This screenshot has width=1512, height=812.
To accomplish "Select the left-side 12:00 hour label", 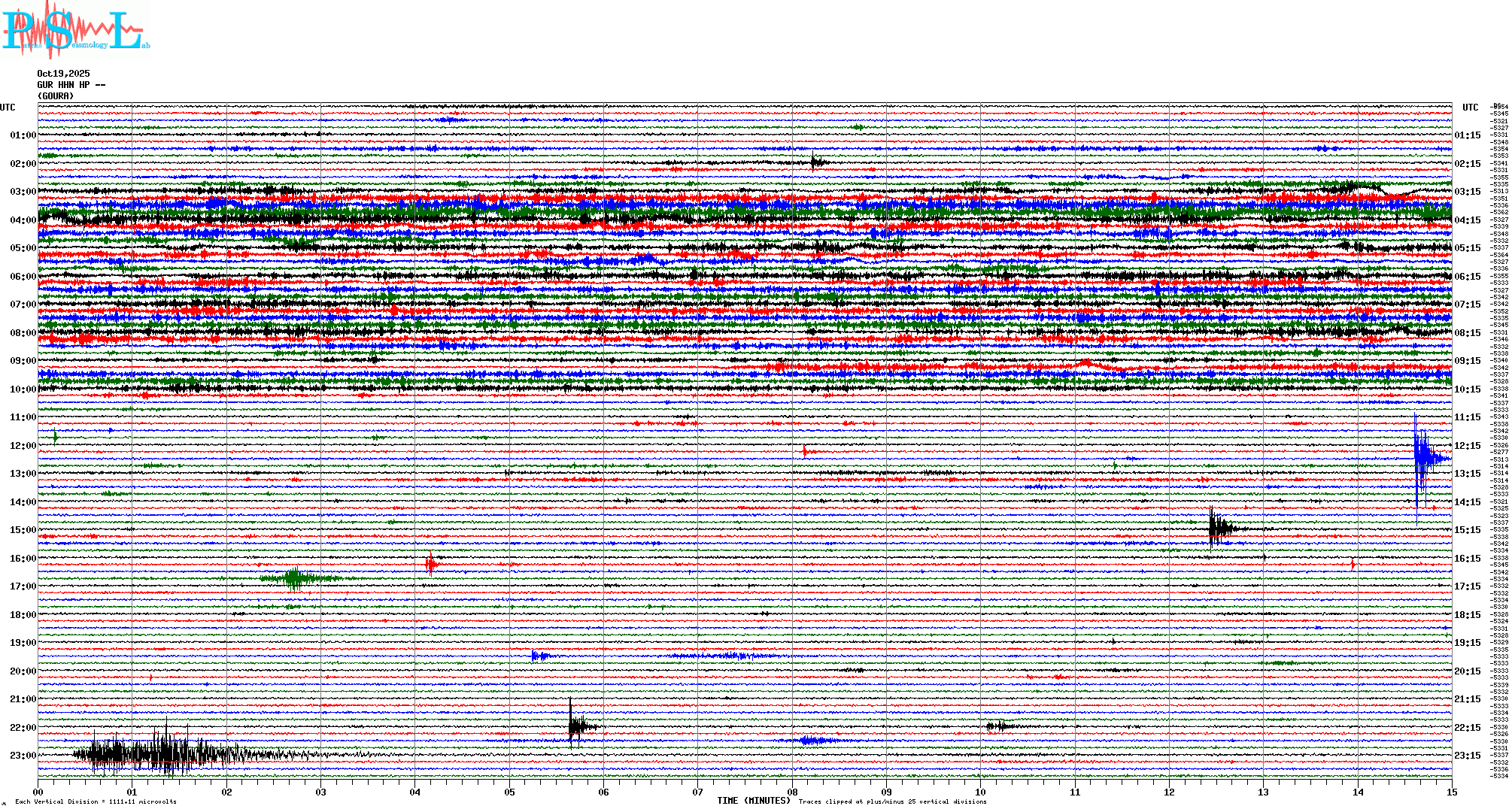I will (23, 446).
